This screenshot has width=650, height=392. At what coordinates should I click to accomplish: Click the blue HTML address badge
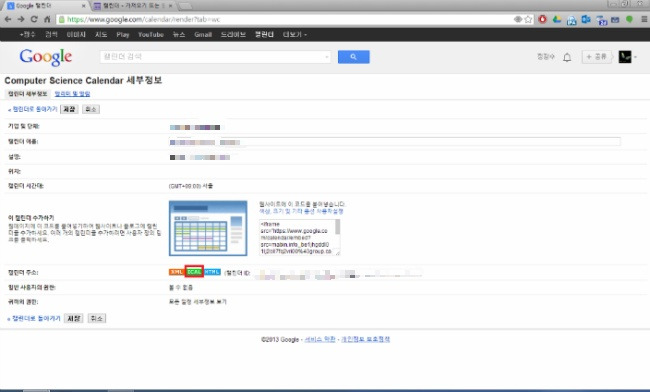point(212,272)
